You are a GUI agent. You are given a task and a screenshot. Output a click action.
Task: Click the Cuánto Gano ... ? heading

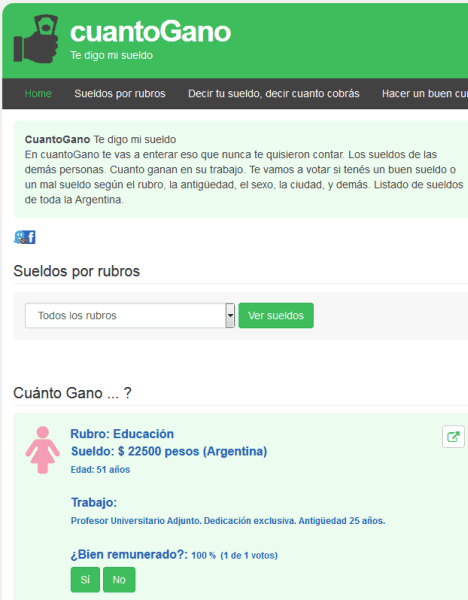72,393
